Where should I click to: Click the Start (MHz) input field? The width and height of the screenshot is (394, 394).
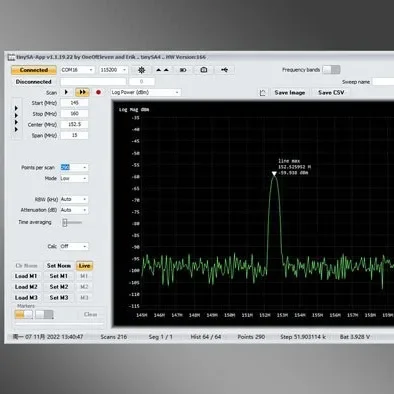[74, 103]
